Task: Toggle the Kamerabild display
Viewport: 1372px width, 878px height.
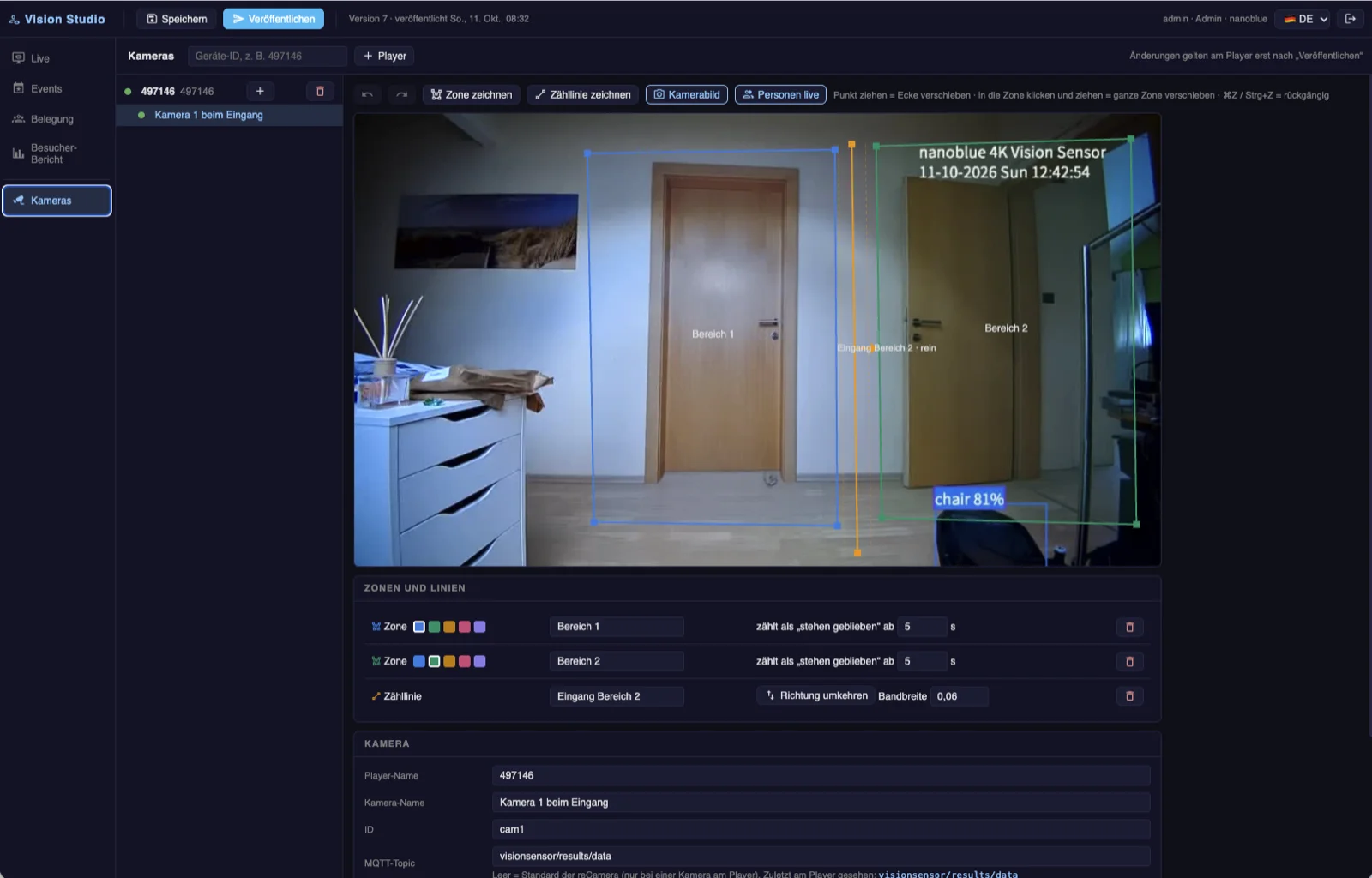Action: coord(687,94)
